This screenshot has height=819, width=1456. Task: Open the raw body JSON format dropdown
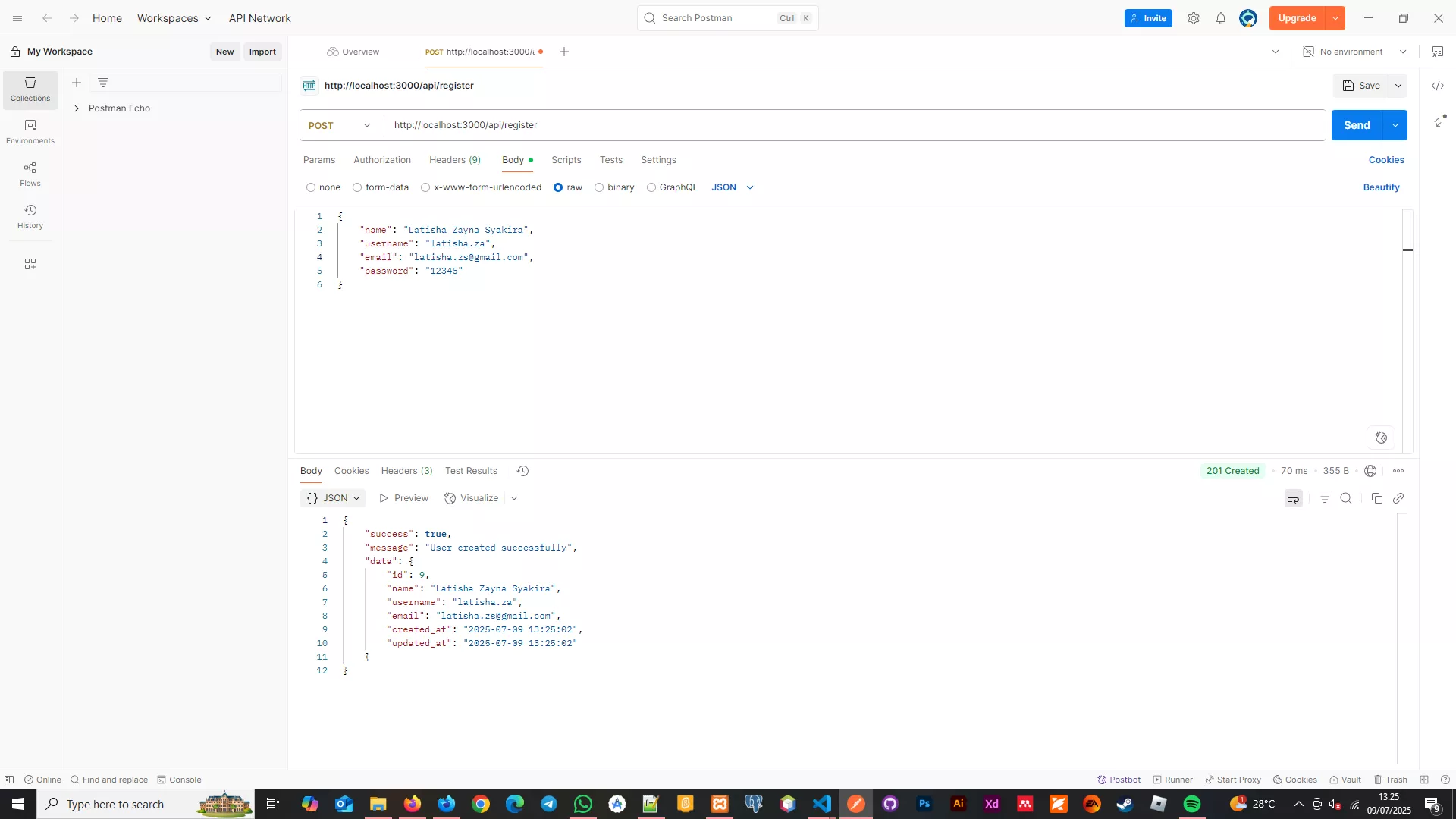[733, 187]
